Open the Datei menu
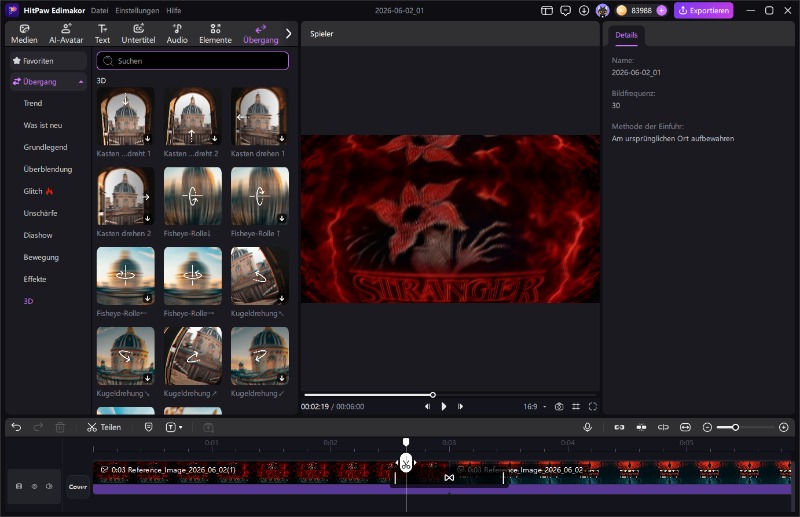 click(99, 10)
